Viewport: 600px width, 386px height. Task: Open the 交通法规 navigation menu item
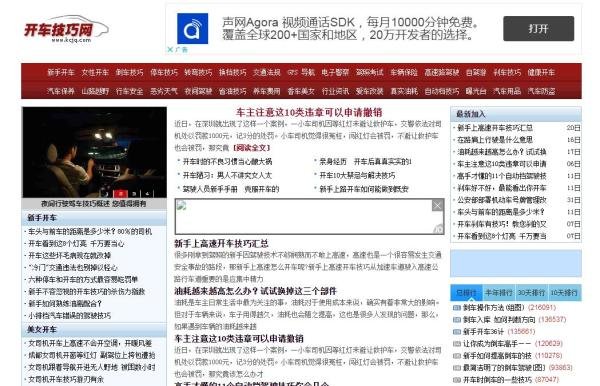click(267, 72)
